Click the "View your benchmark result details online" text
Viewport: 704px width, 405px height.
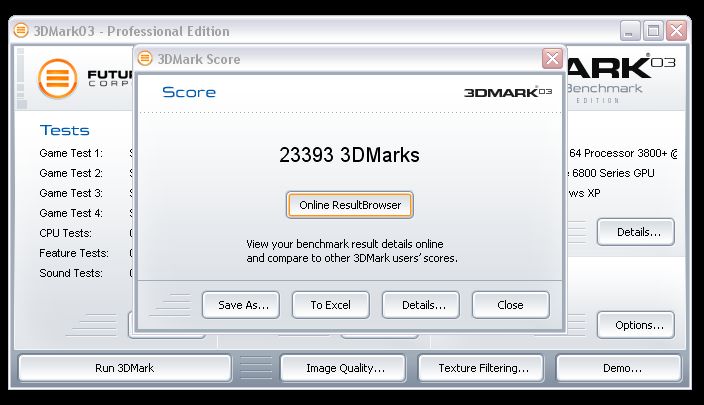click(x=345, y=244)
